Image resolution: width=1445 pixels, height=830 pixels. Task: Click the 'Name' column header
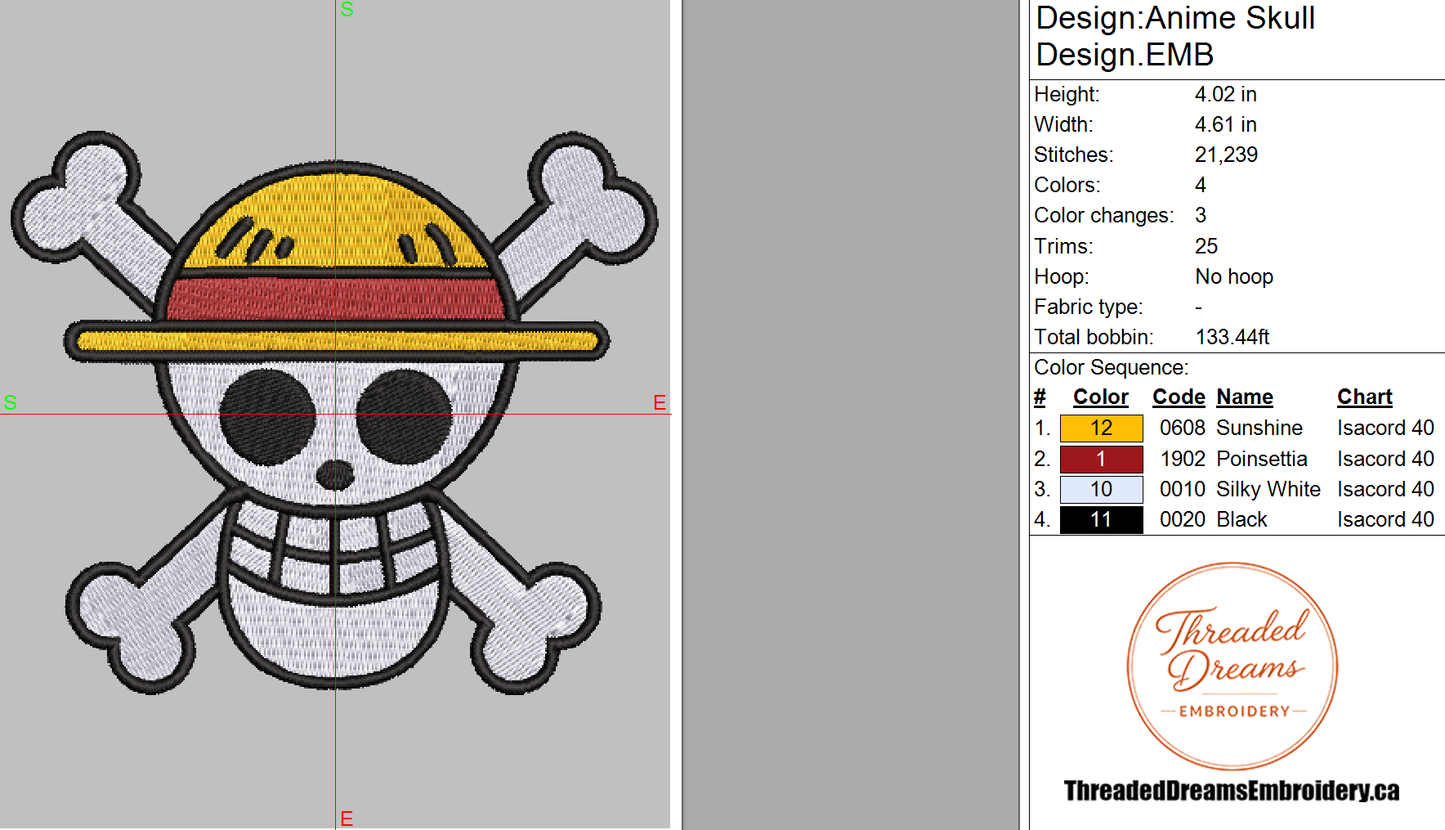click(x=1245, y=397)
